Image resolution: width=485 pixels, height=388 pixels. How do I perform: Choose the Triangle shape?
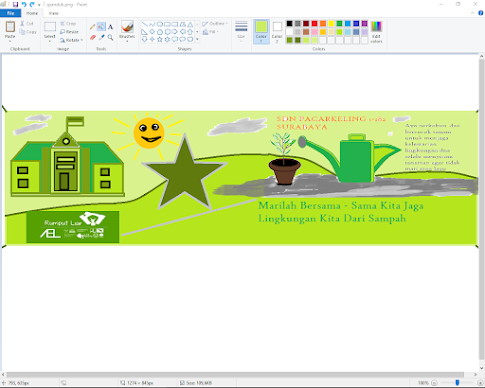coord(190,24)
